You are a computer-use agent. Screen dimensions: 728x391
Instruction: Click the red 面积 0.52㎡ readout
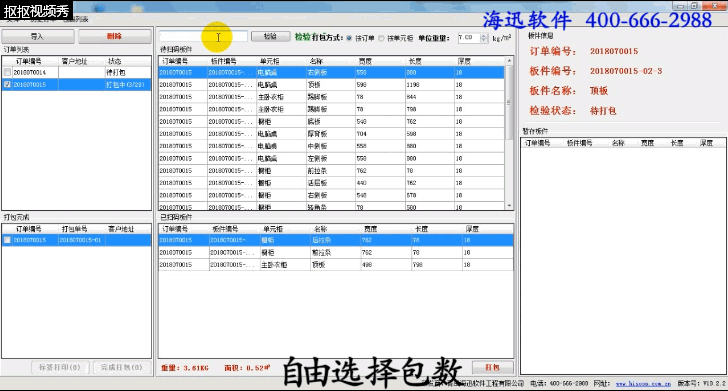(247, 368)
